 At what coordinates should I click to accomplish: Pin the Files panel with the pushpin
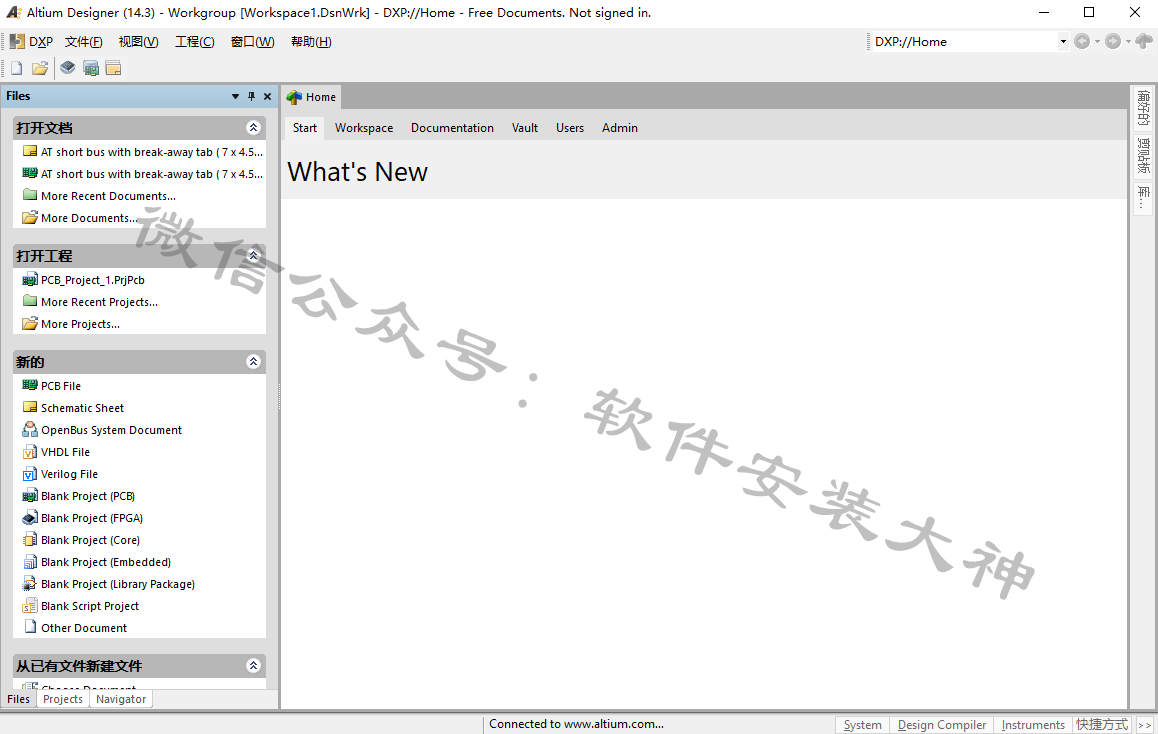click(x=251, y=97)
